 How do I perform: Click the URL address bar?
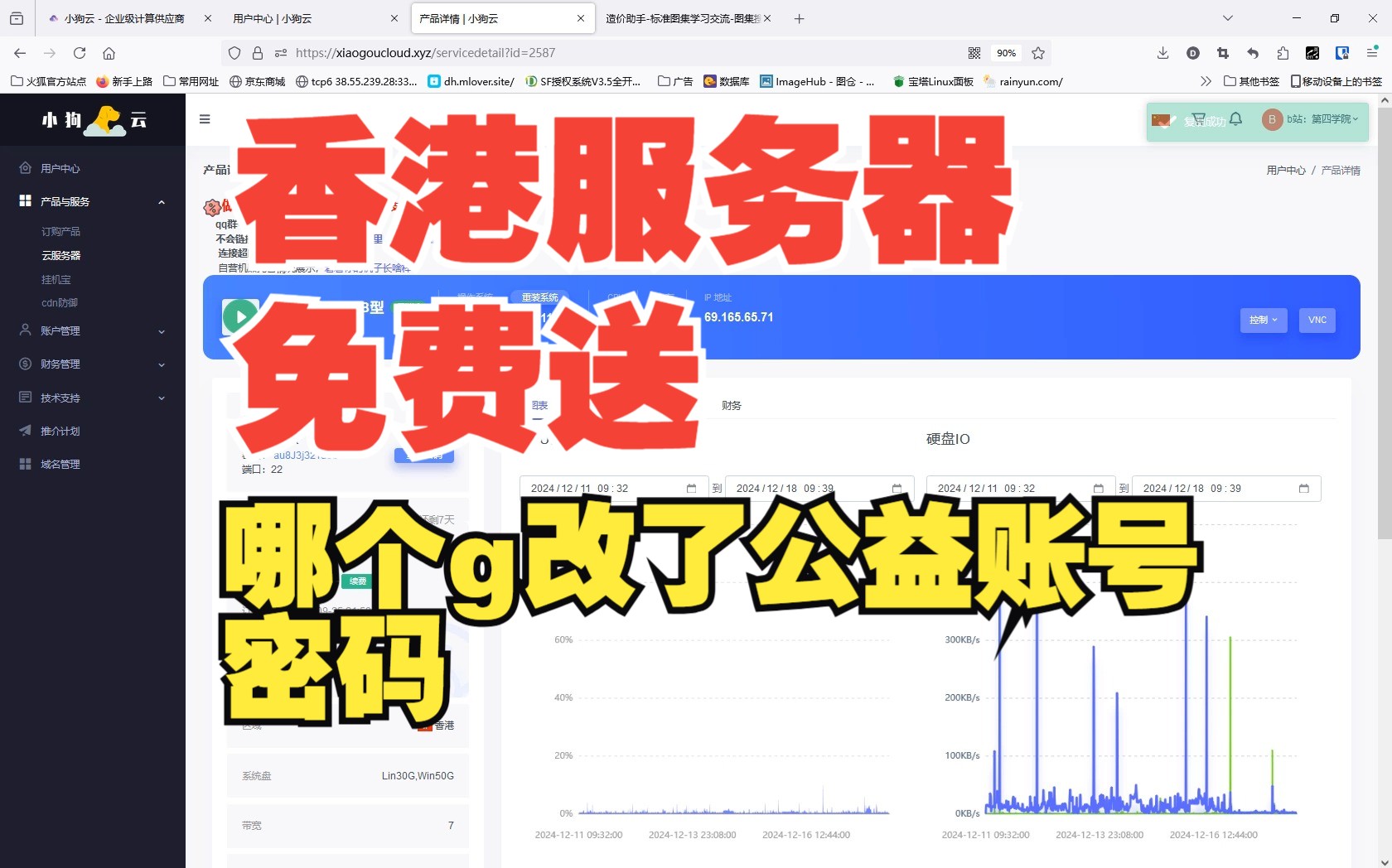point(630,53)
